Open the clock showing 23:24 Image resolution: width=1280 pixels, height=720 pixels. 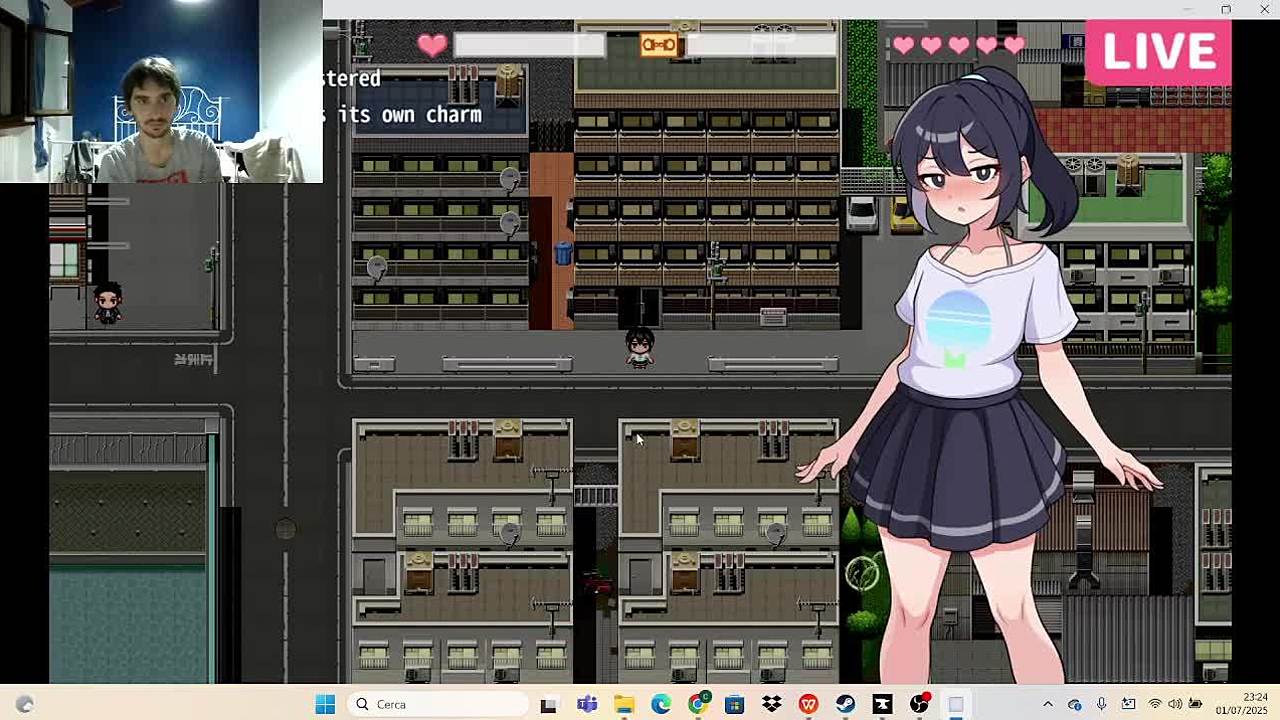[1242, 704]
